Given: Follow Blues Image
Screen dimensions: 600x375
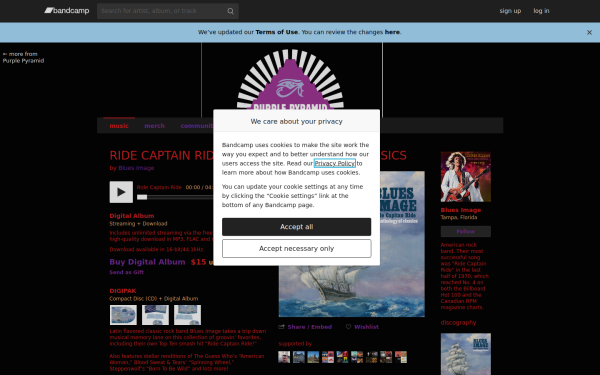Looking at the screenshot, I should 466,232.
